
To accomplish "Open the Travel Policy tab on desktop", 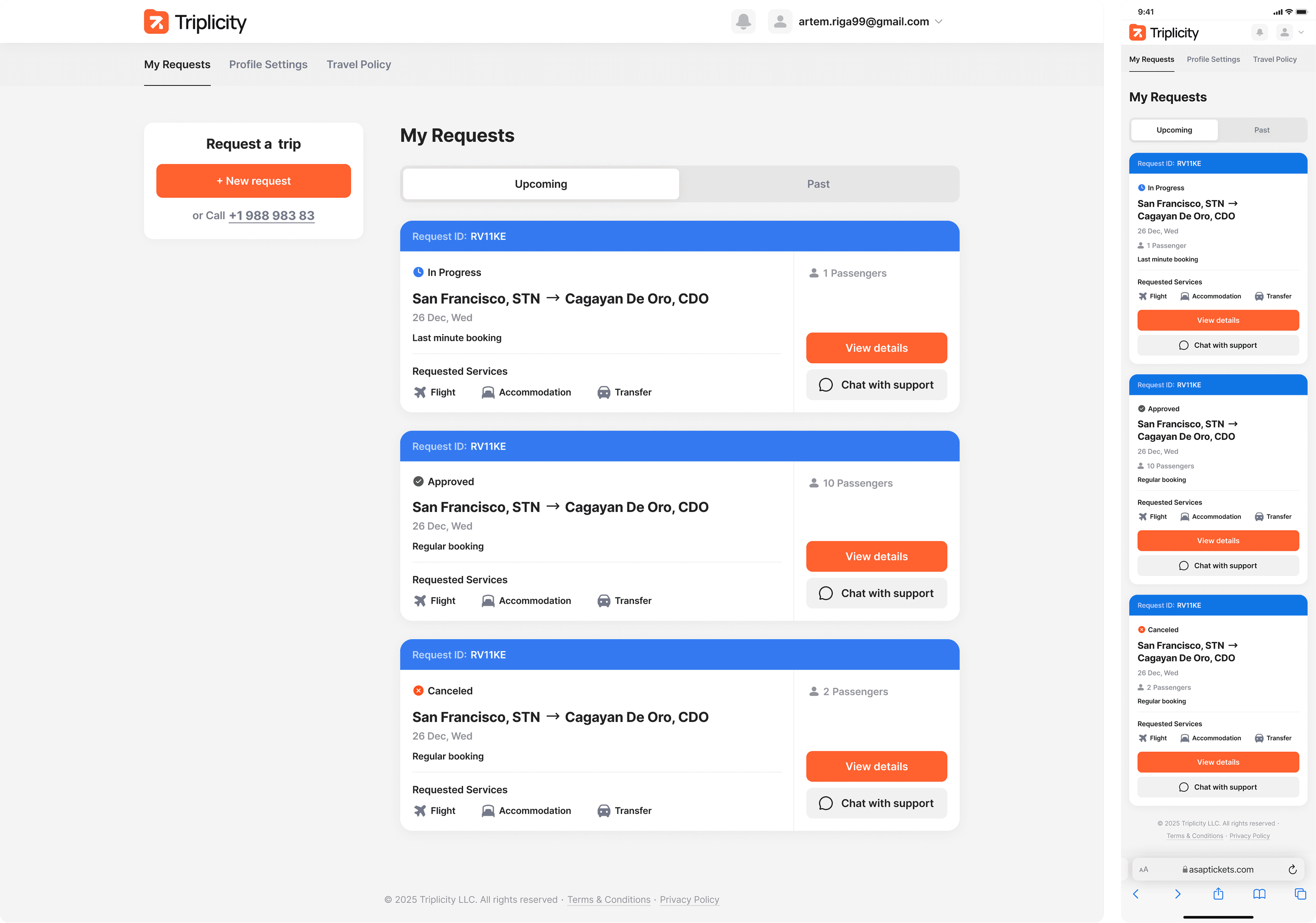I will pyautogui.click(x=358, y=65).
